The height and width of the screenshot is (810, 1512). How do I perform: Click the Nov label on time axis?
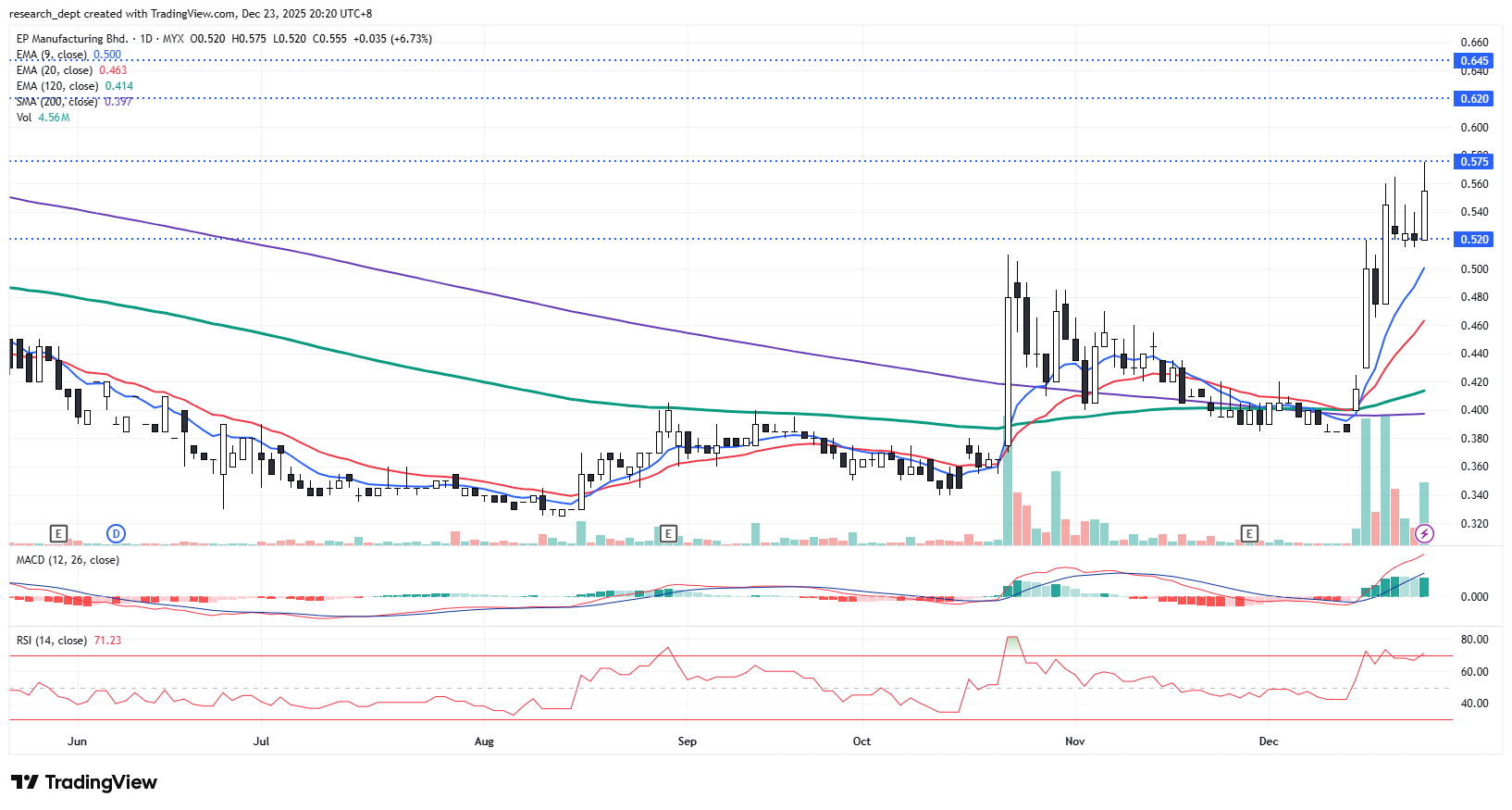[x=1074, y=741]
